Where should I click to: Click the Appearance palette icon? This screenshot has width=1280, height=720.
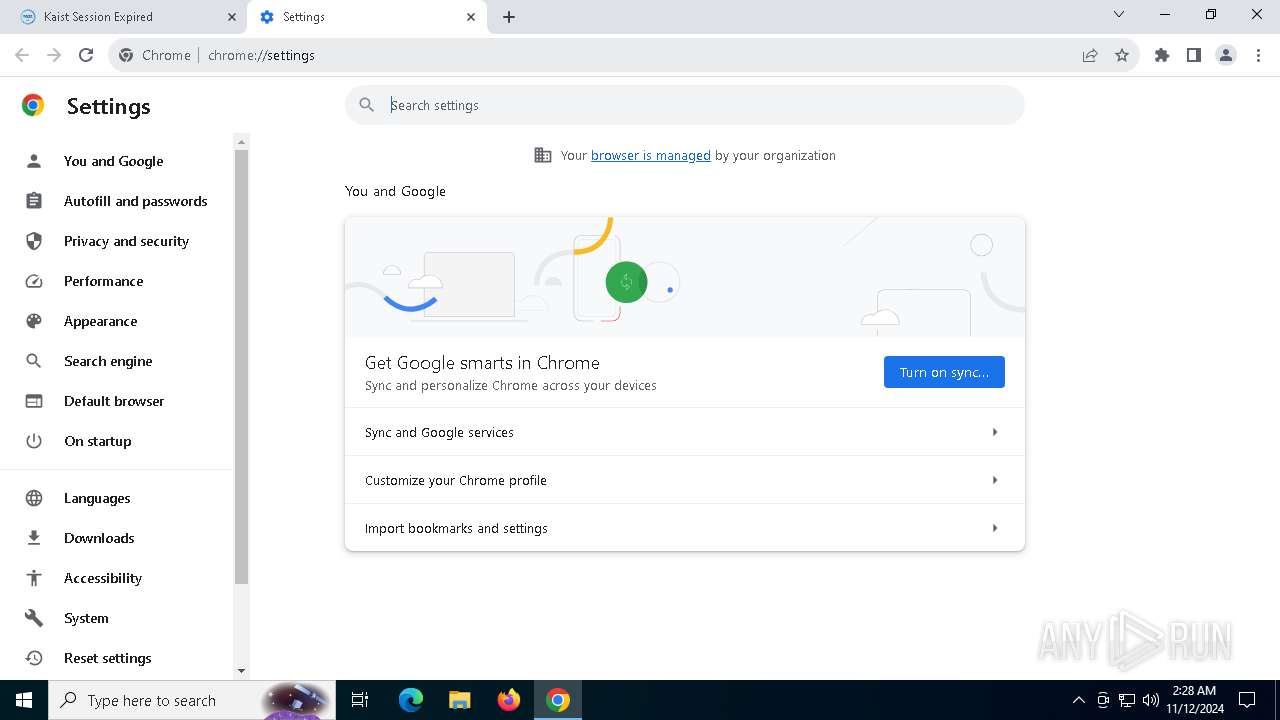click(34, 321)
